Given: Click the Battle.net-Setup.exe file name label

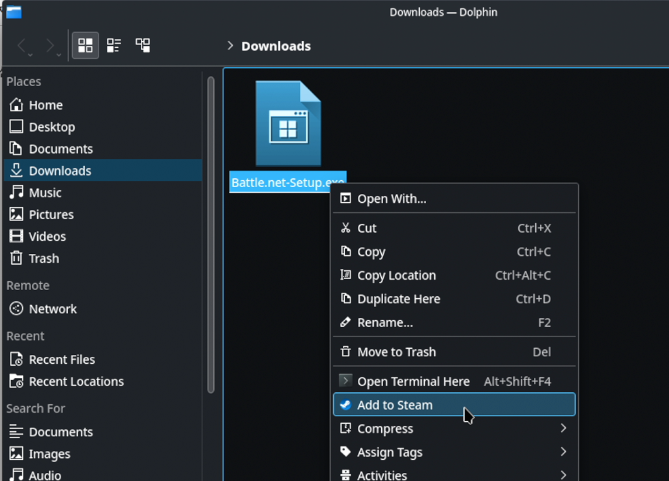Looking at the screenshot, I should click(x=288, y=182).
